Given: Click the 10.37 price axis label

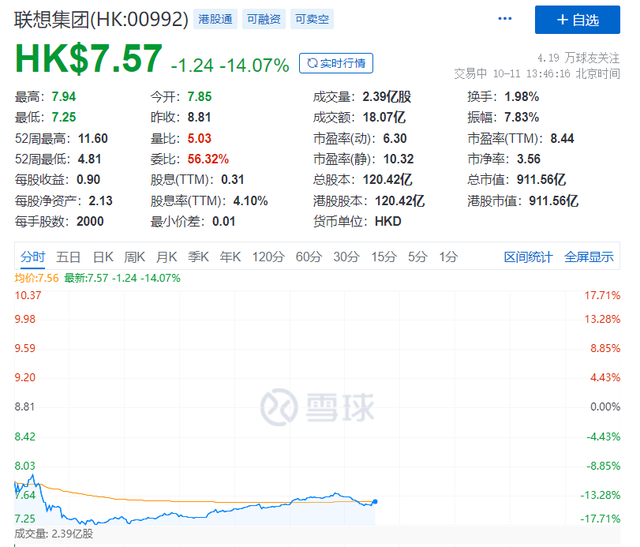Looking at the screenshot, I should click(28, 295).
